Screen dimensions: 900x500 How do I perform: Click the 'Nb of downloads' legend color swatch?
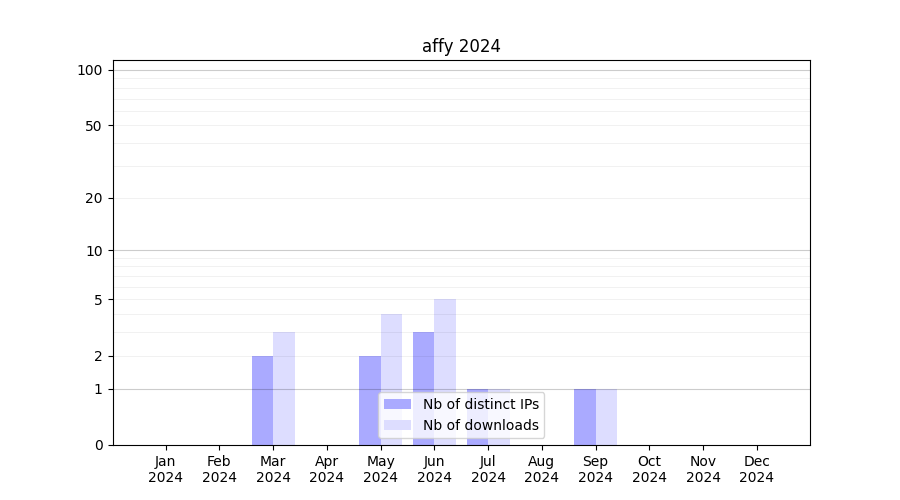397,425
